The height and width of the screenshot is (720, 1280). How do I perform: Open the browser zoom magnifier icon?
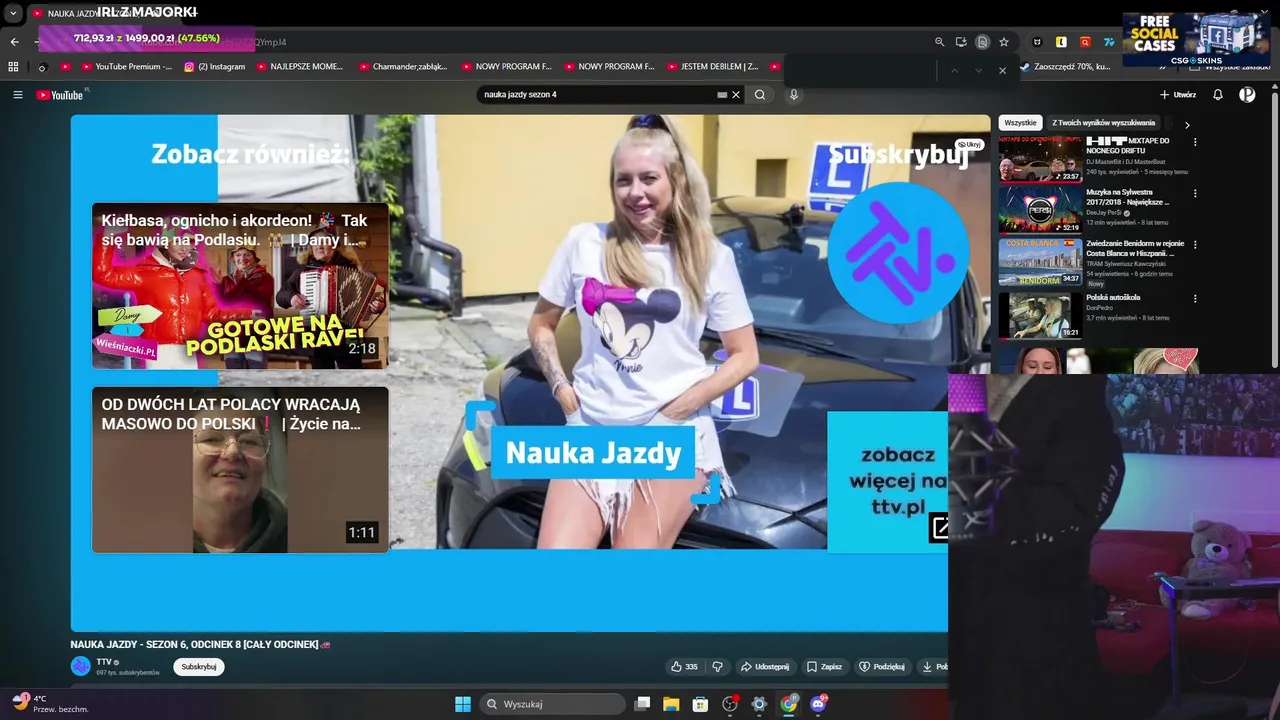click(x=939, y=42)
